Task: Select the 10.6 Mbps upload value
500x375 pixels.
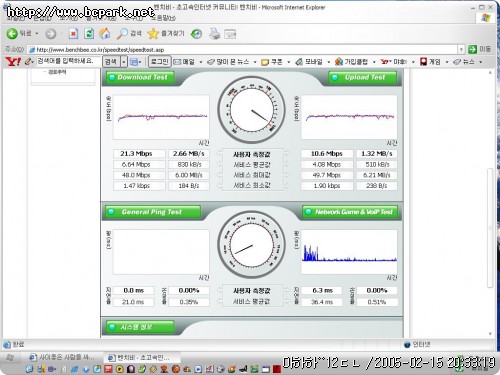Action: point(327,154)
